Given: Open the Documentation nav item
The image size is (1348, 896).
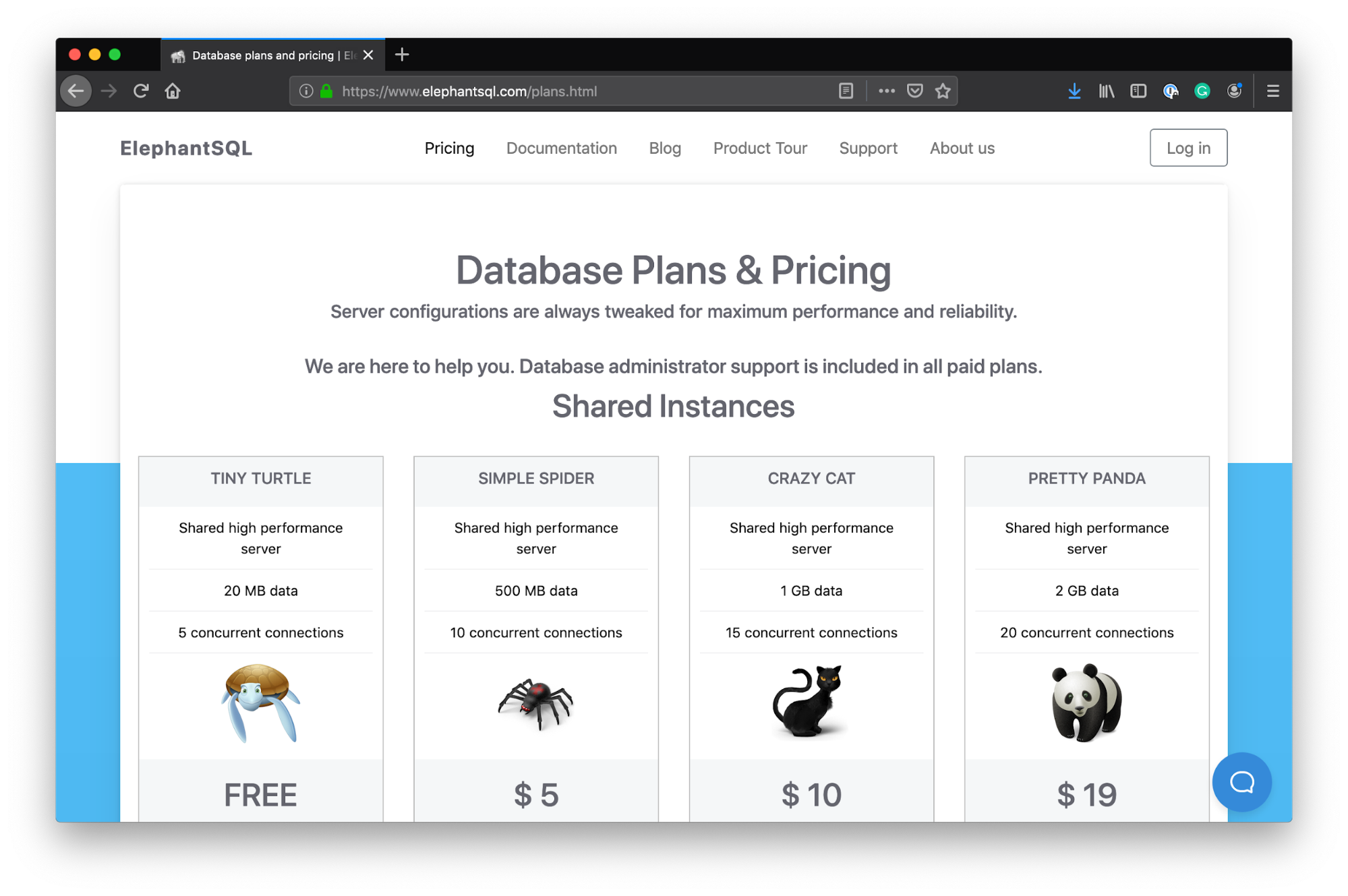Looking at the screenshot, I should click(561, 148).
